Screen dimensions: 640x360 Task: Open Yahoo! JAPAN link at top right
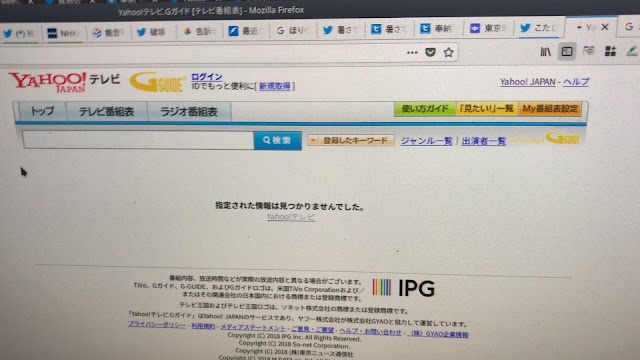pos(528,82)
